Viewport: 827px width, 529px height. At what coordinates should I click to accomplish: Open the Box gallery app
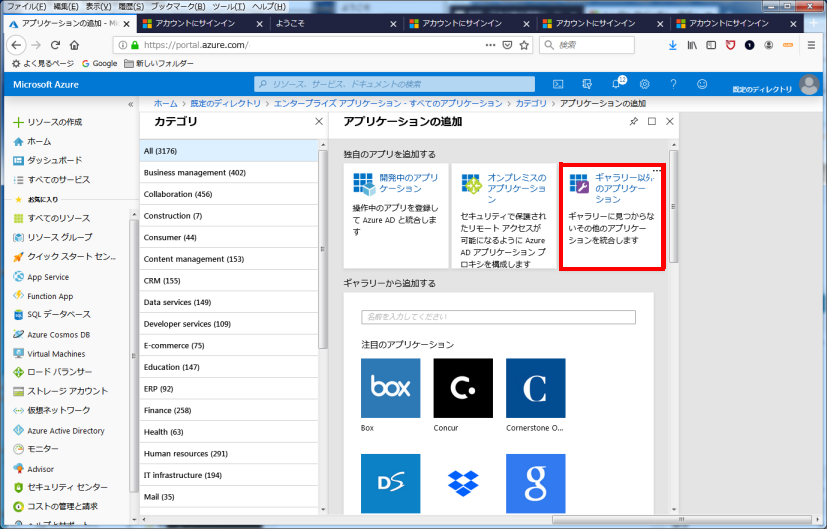[x=390, y=388]
